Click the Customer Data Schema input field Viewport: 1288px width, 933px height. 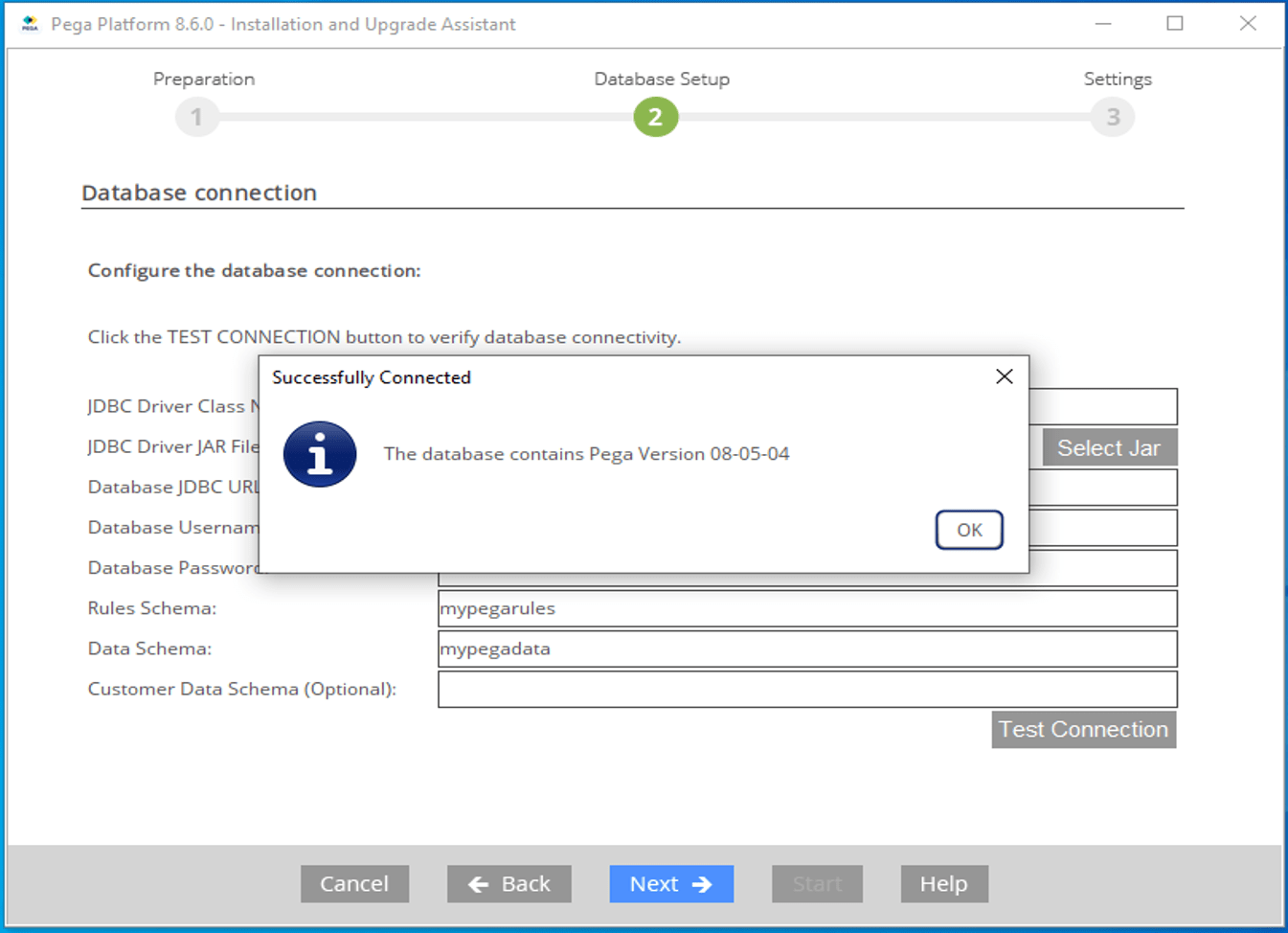pyautogui.click(x=807, y=689)
